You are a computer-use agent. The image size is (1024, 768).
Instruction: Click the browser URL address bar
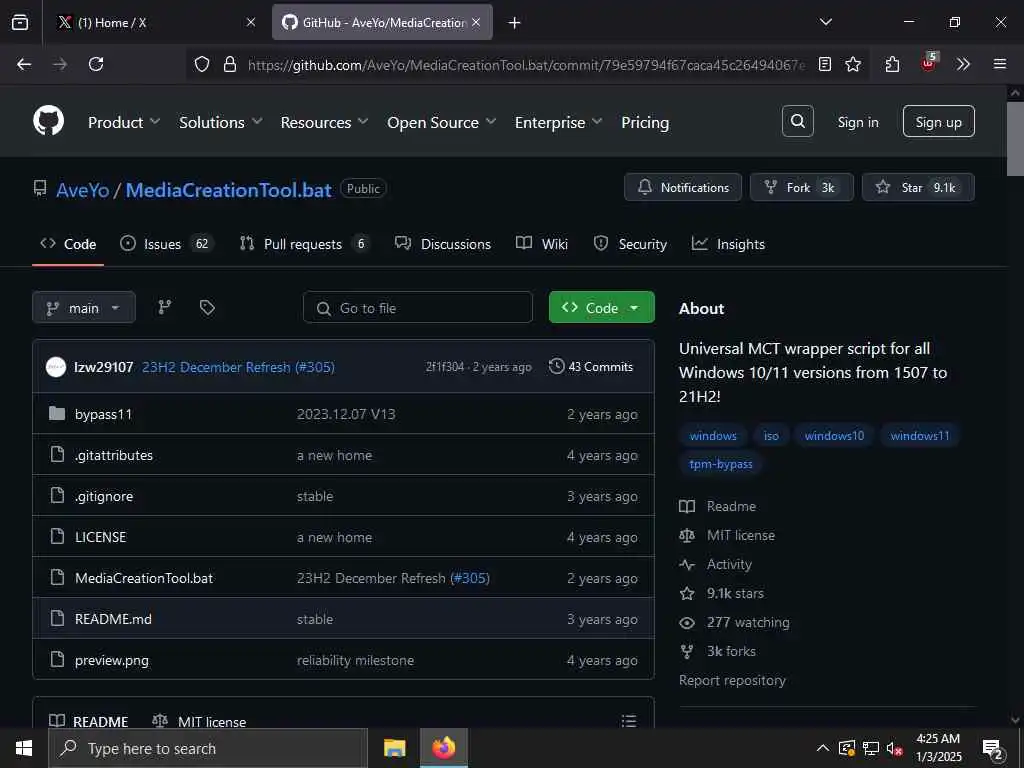pyautogui.click(x=526, y=65)
